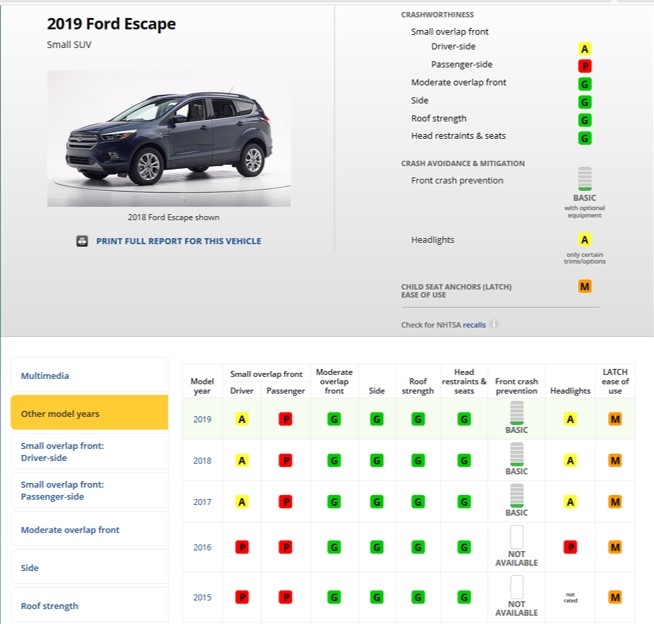Open the Multimedia tab in sidebar
This screenshot has height=624, width=654.
point(89,375)
